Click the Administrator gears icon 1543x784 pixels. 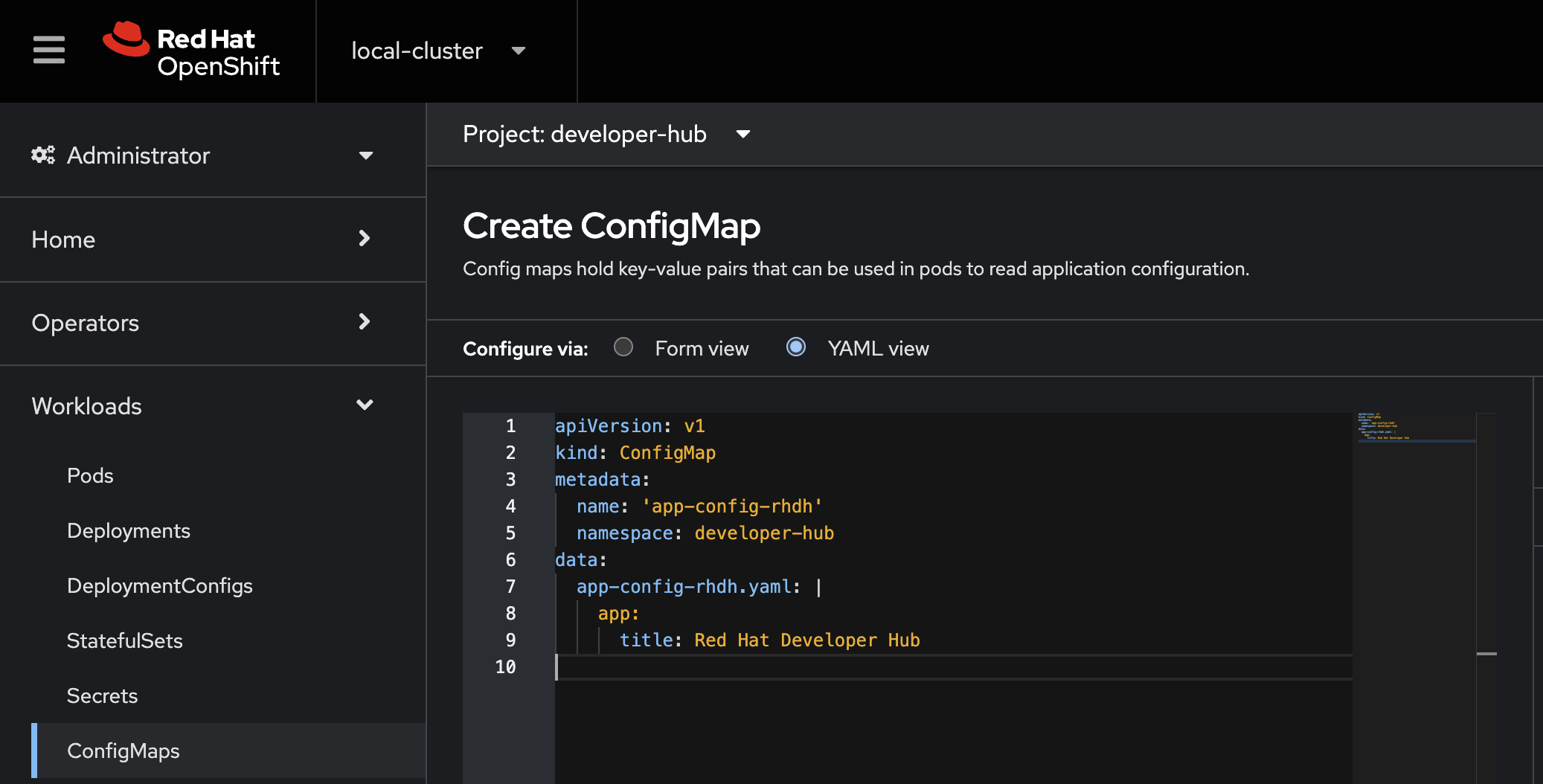tap(43, 155)
